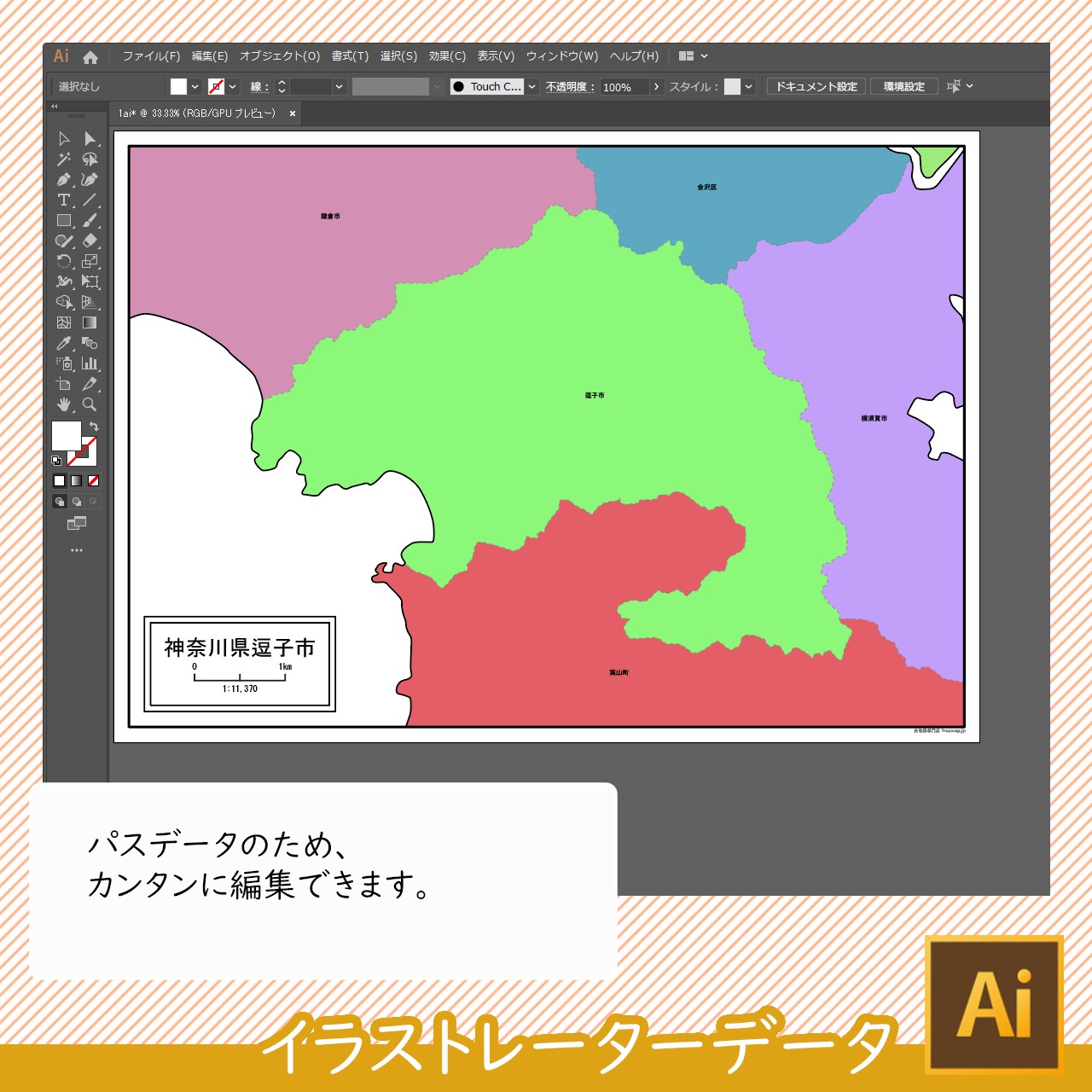Select the Perspective Grid tool

90,302
